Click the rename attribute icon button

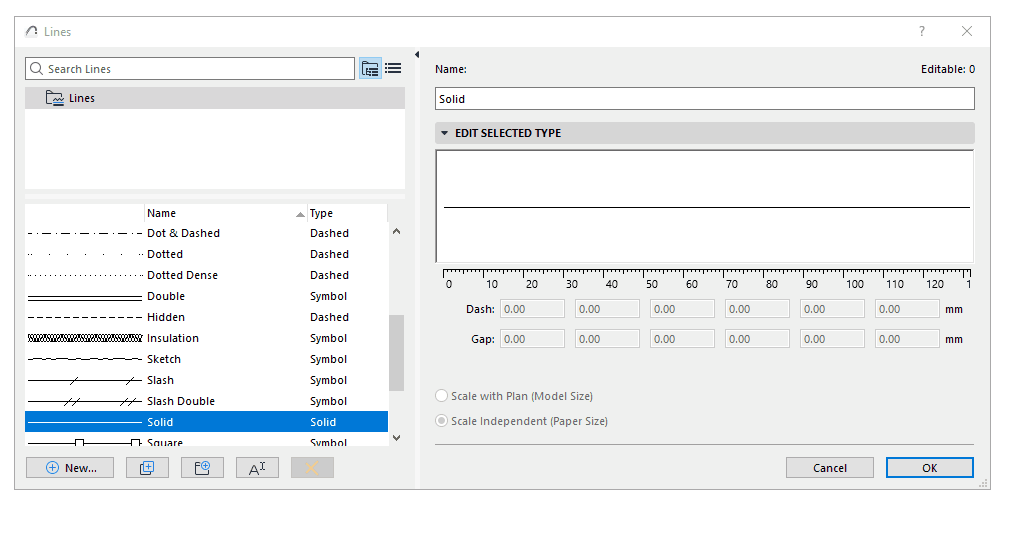[x=258, y=468]
